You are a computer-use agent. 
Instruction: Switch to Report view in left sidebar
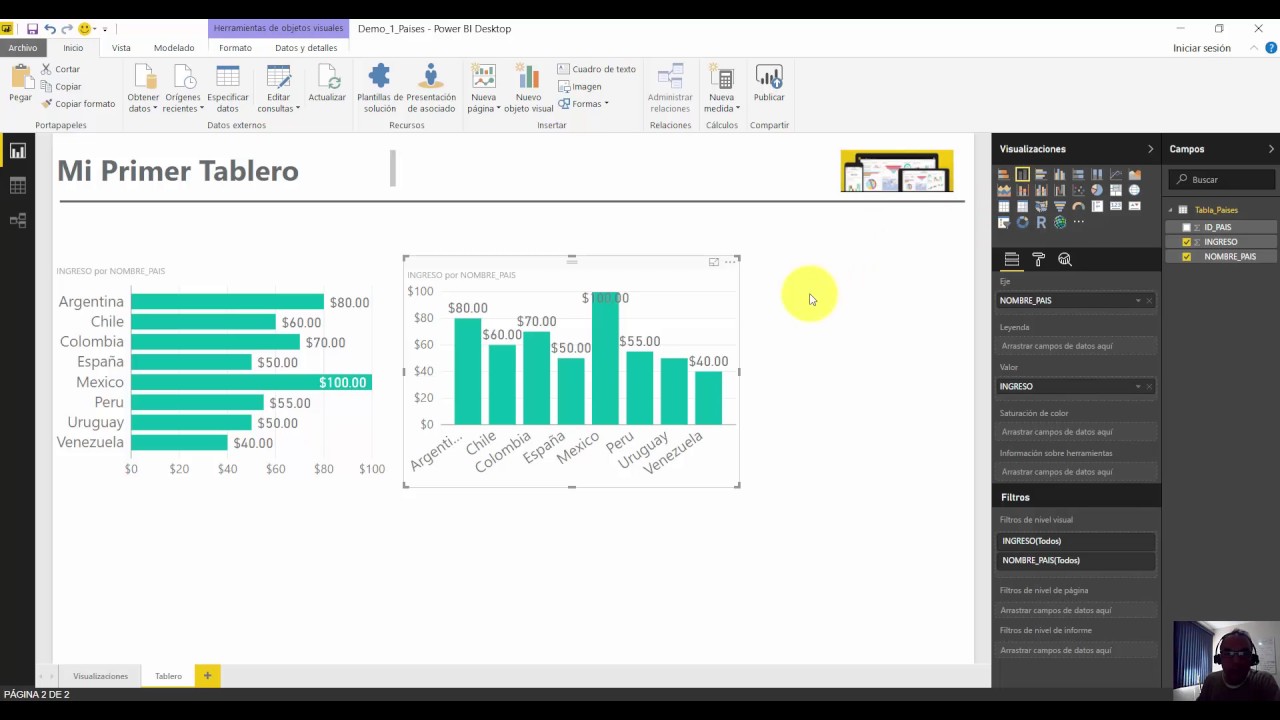click(17, 151)
